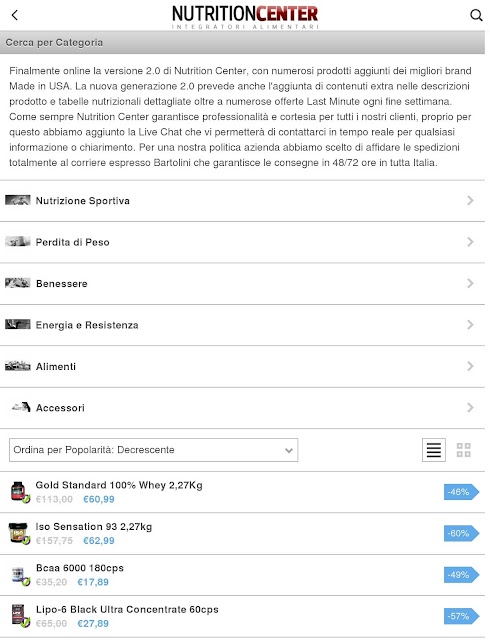
Task: Expand Perdita di Peso chevron arrow
Action: (470, 242)
